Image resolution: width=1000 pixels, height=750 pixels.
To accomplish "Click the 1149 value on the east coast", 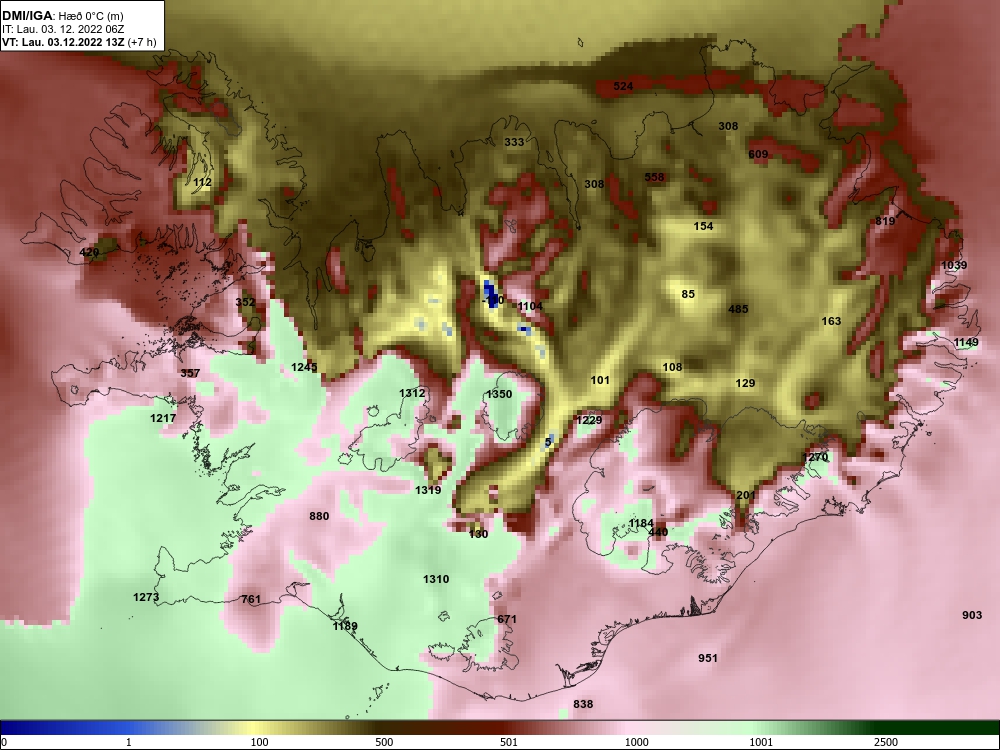I will point(966,343).
